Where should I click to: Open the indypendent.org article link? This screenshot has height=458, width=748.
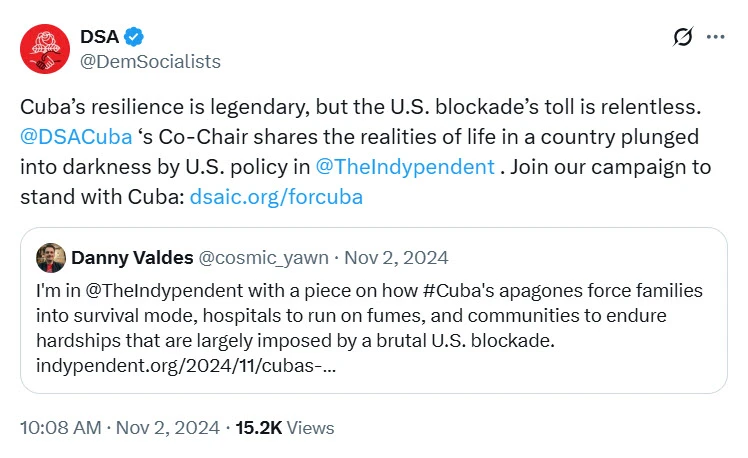(185, 365)
